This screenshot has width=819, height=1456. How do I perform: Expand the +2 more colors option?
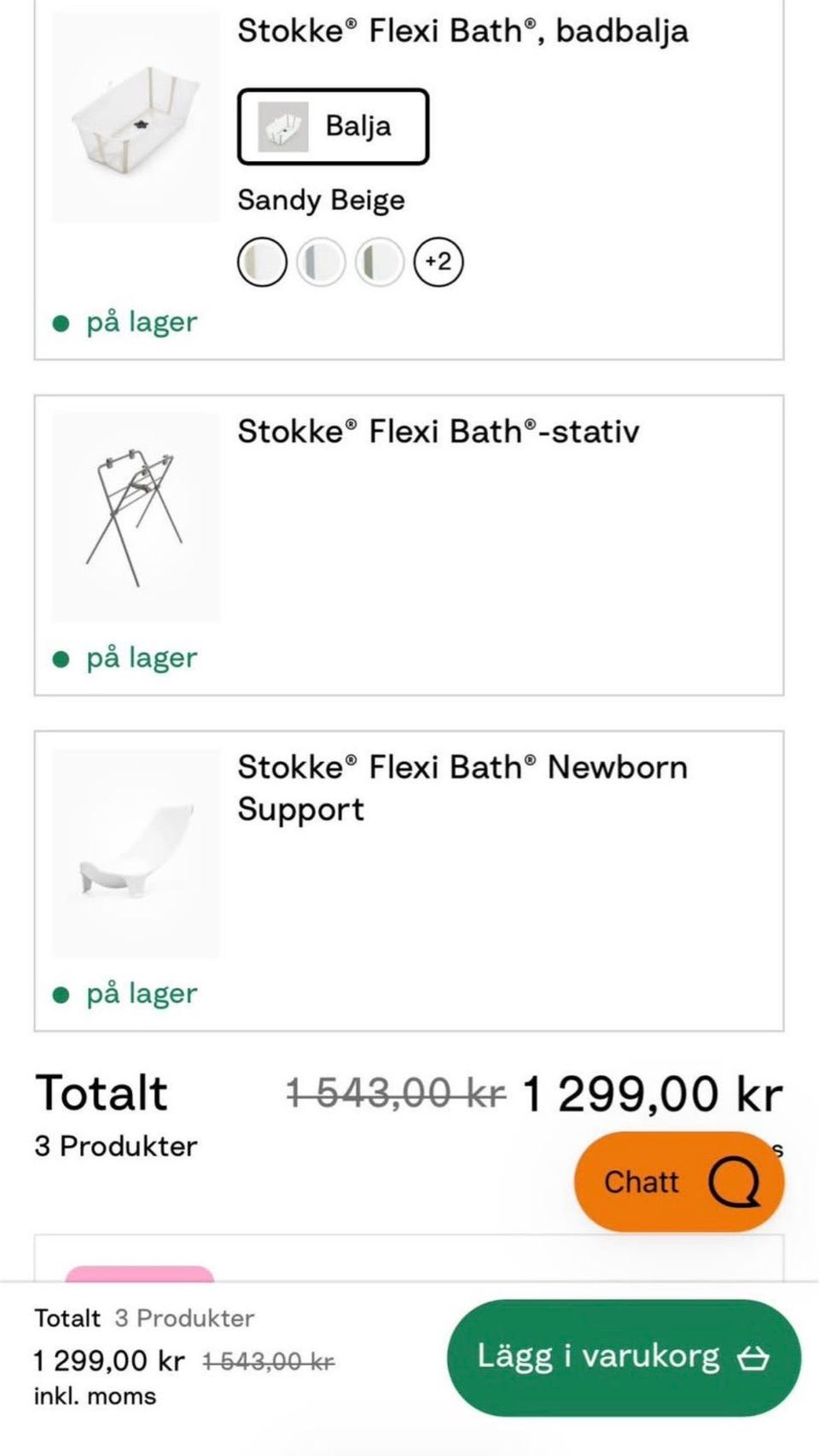tap(439, 262)
